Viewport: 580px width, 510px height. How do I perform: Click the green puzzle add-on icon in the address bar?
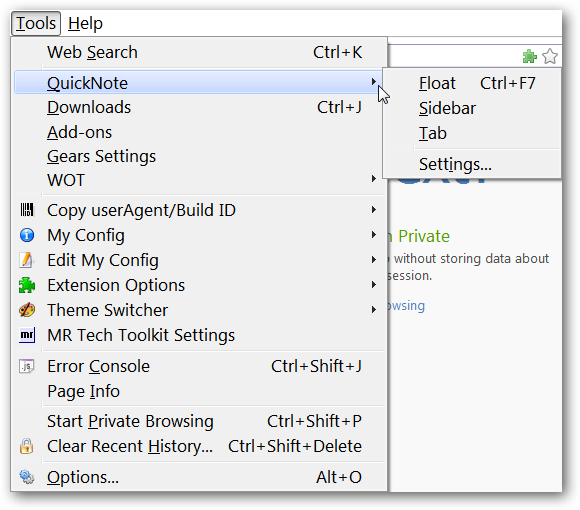[530, 56]
